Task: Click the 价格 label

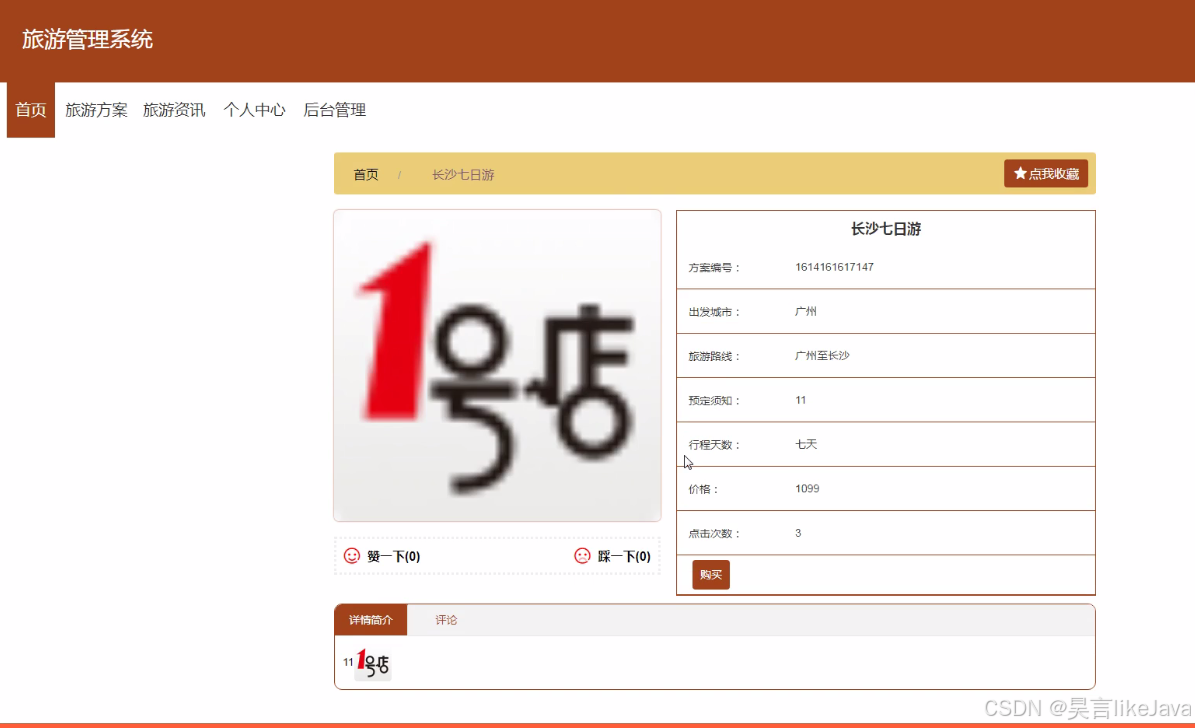Action: pos(703,489)
